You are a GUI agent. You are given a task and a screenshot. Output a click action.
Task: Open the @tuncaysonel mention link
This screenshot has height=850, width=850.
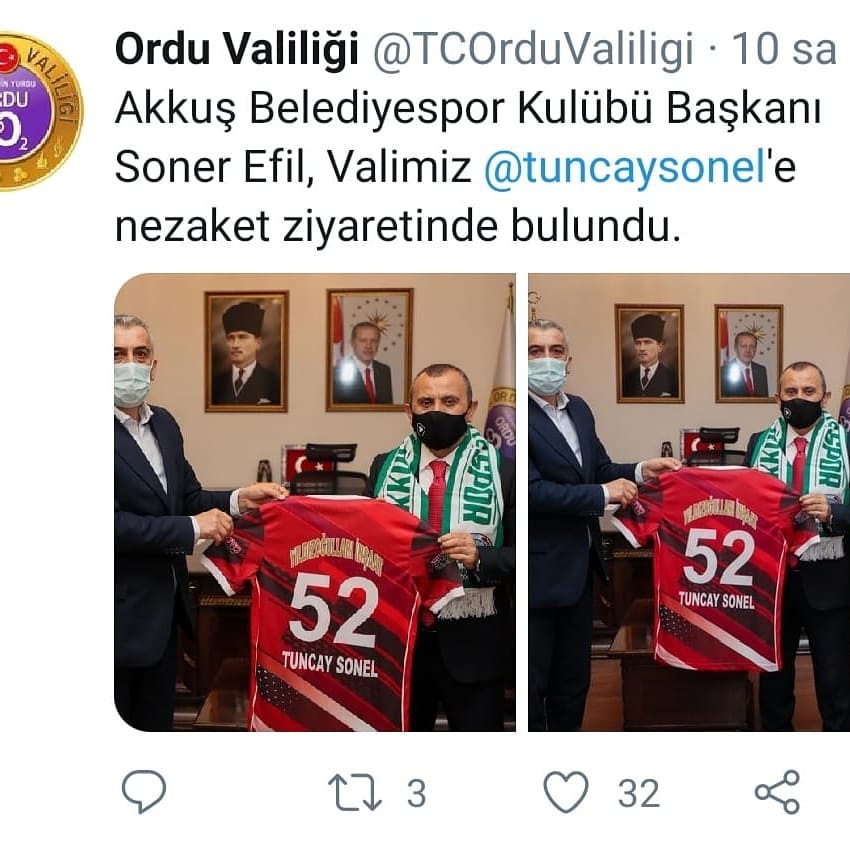pos(624,166)
